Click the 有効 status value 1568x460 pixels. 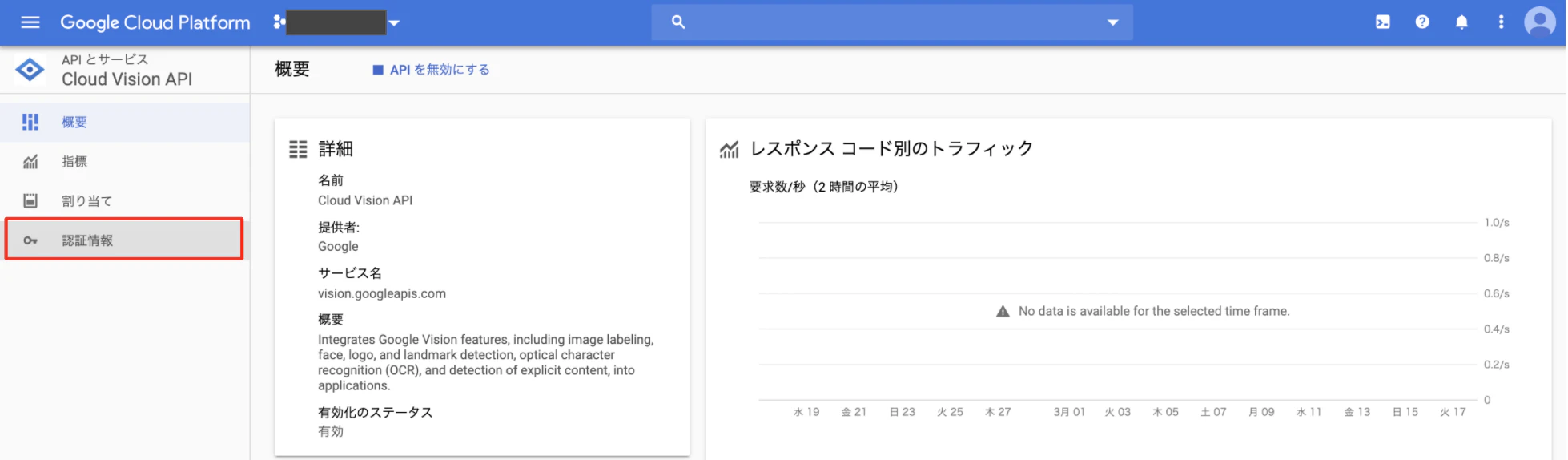331,431
